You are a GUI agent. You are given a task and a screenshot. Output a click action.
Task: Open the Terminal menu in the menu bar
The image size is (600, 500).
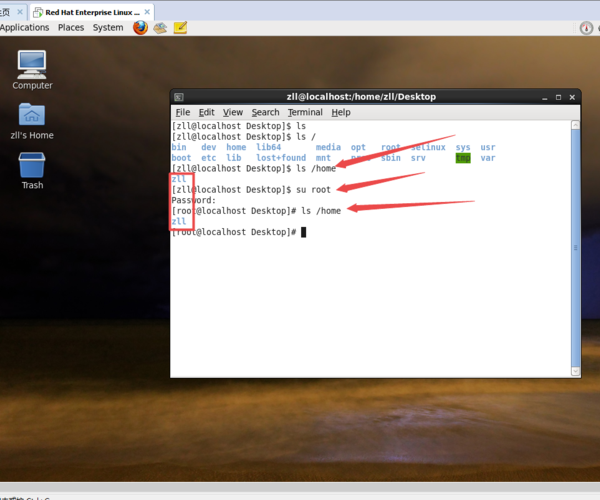tap(305, 112)
